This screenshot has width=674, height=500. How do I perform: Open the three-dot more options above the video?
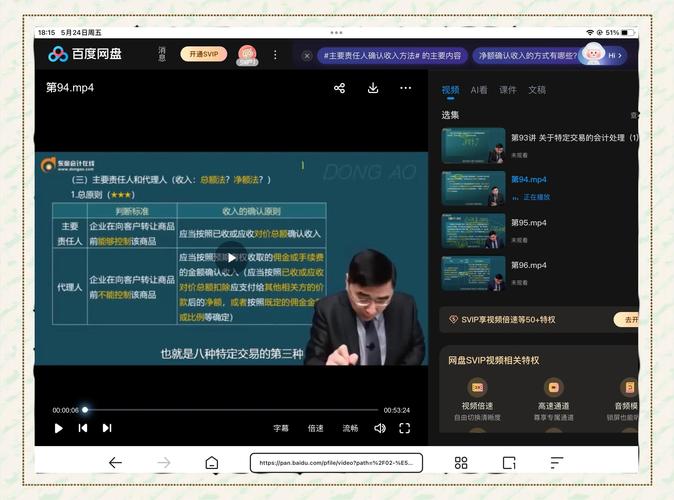click(406, 88)
